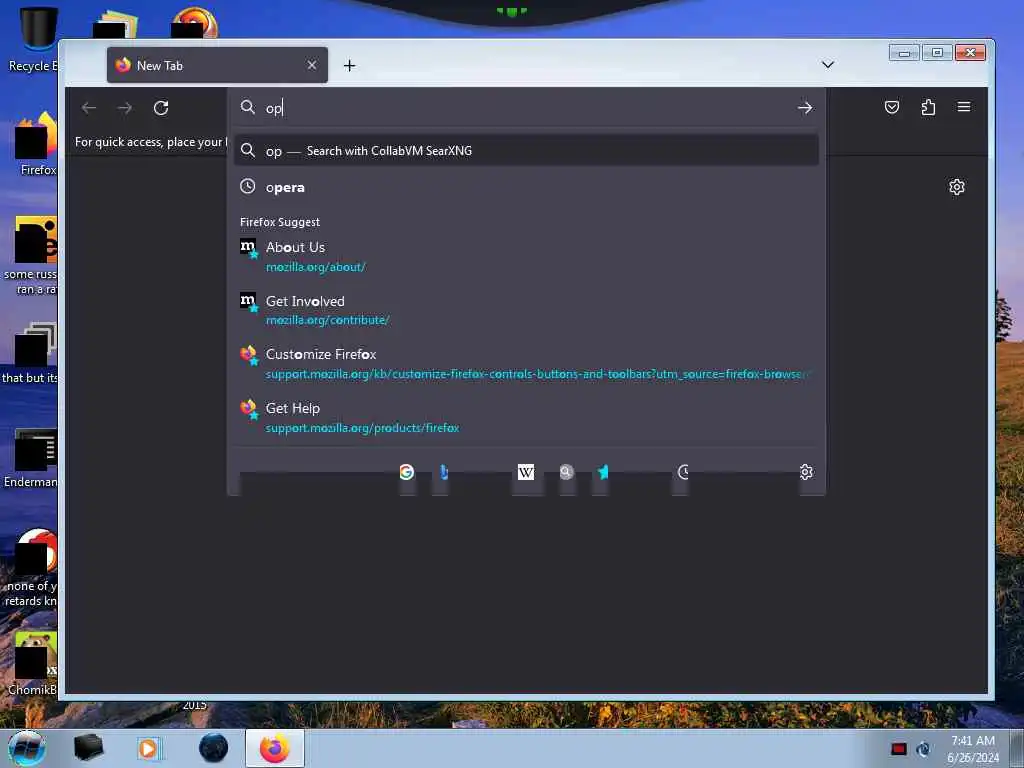The height and width of the screenshot is (768, 1024).
Task: Click the Go arrow in the address bar
Action: click(805, 108)
